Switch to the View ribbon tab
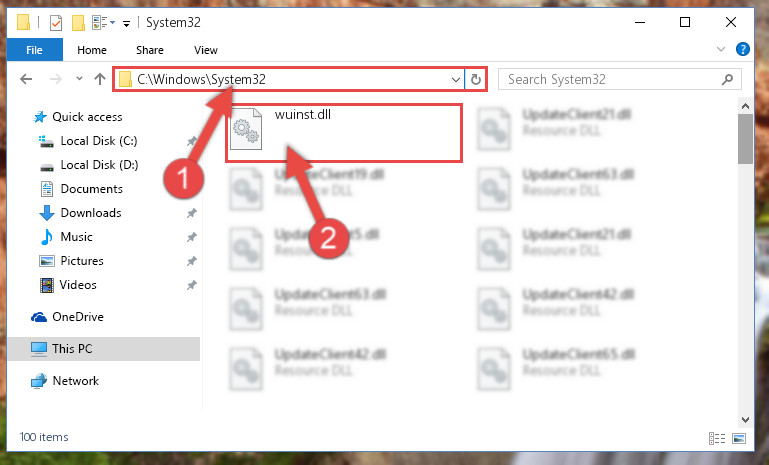 pyautogui.click(x=205, y=50)
